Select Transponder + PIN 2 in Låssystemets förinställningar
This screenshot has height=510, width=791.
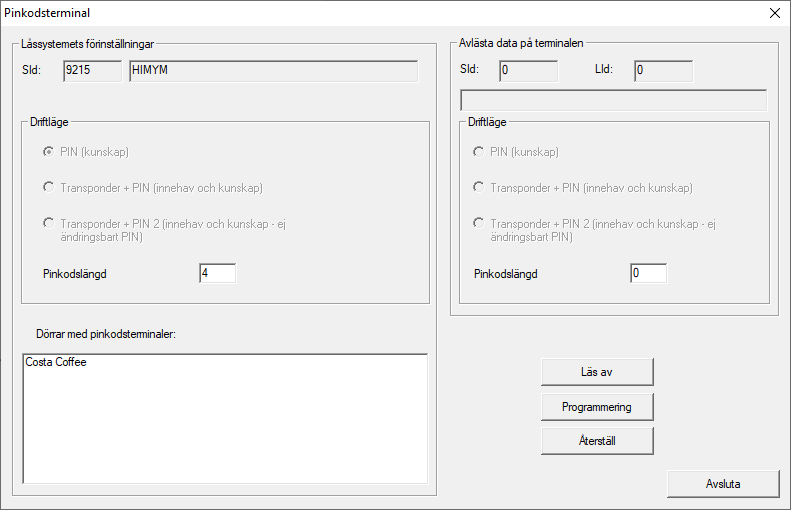pyautogui.click(x=47, y=223)
